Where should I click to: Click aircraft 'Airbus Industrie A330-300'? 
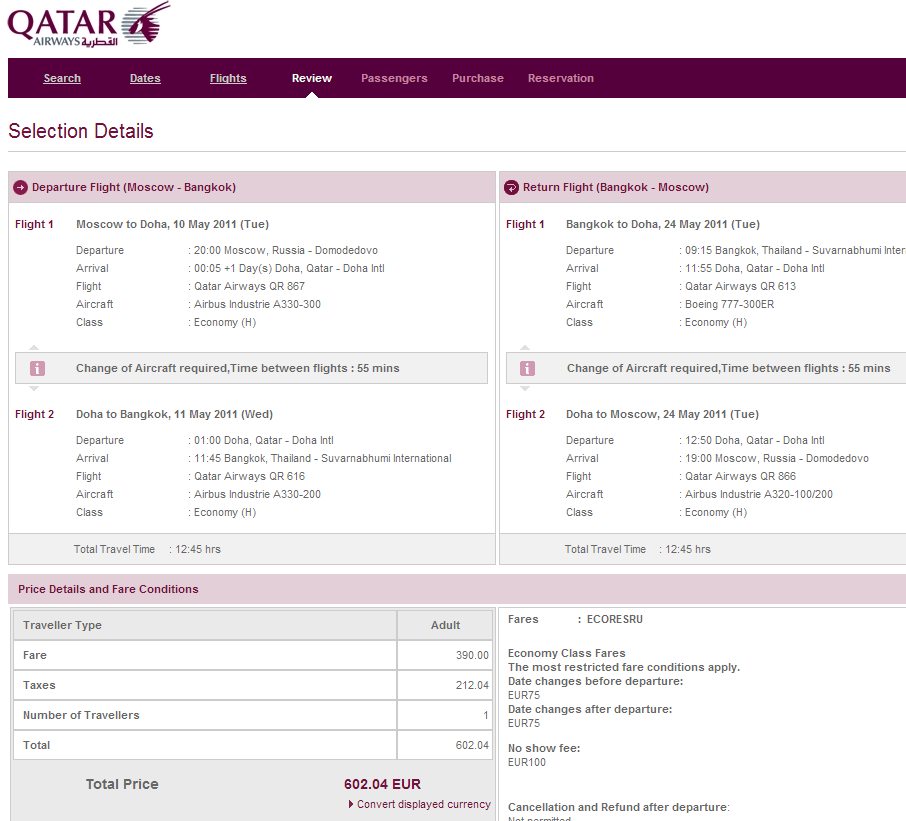[257, 304]
